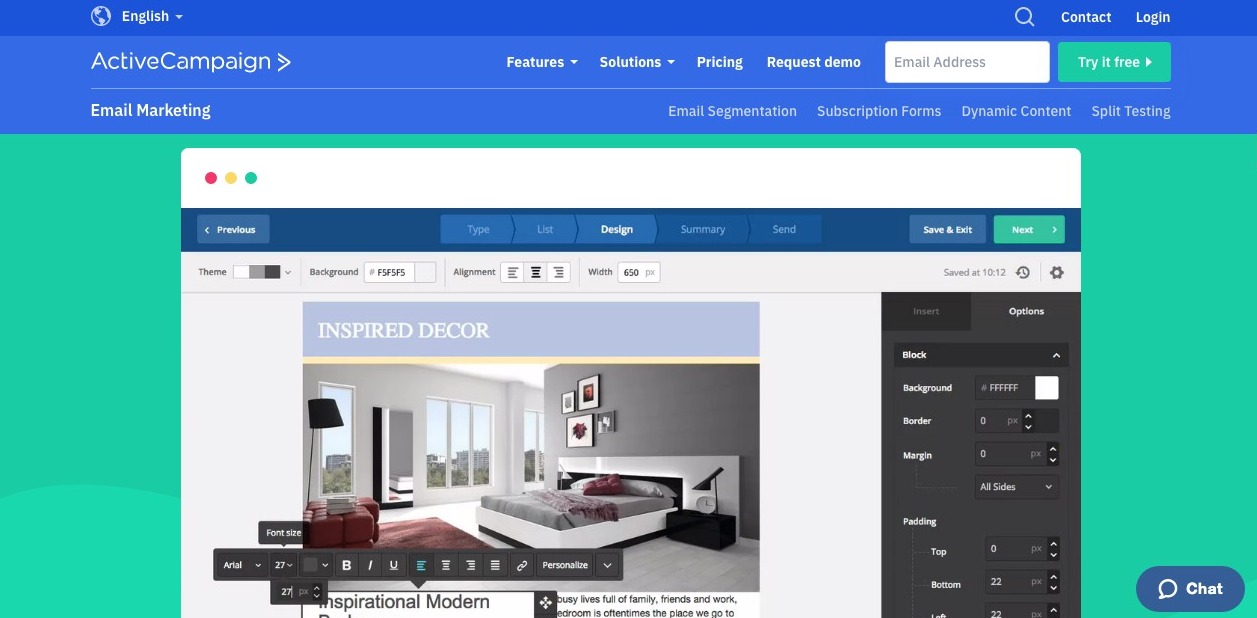This screenshot has height=618, width=1257.
Task: Switch to the Insert tab
Action: pyautogui.click(x=926, y=311)
